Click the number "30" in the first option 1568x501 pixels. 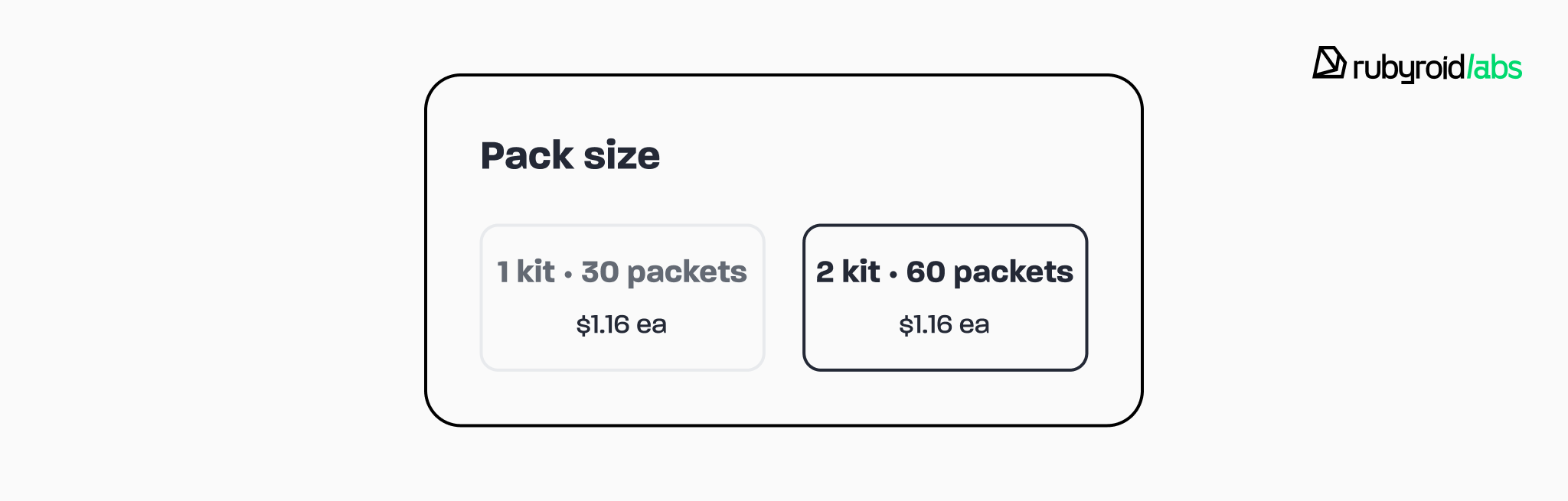tap(599, 272)
